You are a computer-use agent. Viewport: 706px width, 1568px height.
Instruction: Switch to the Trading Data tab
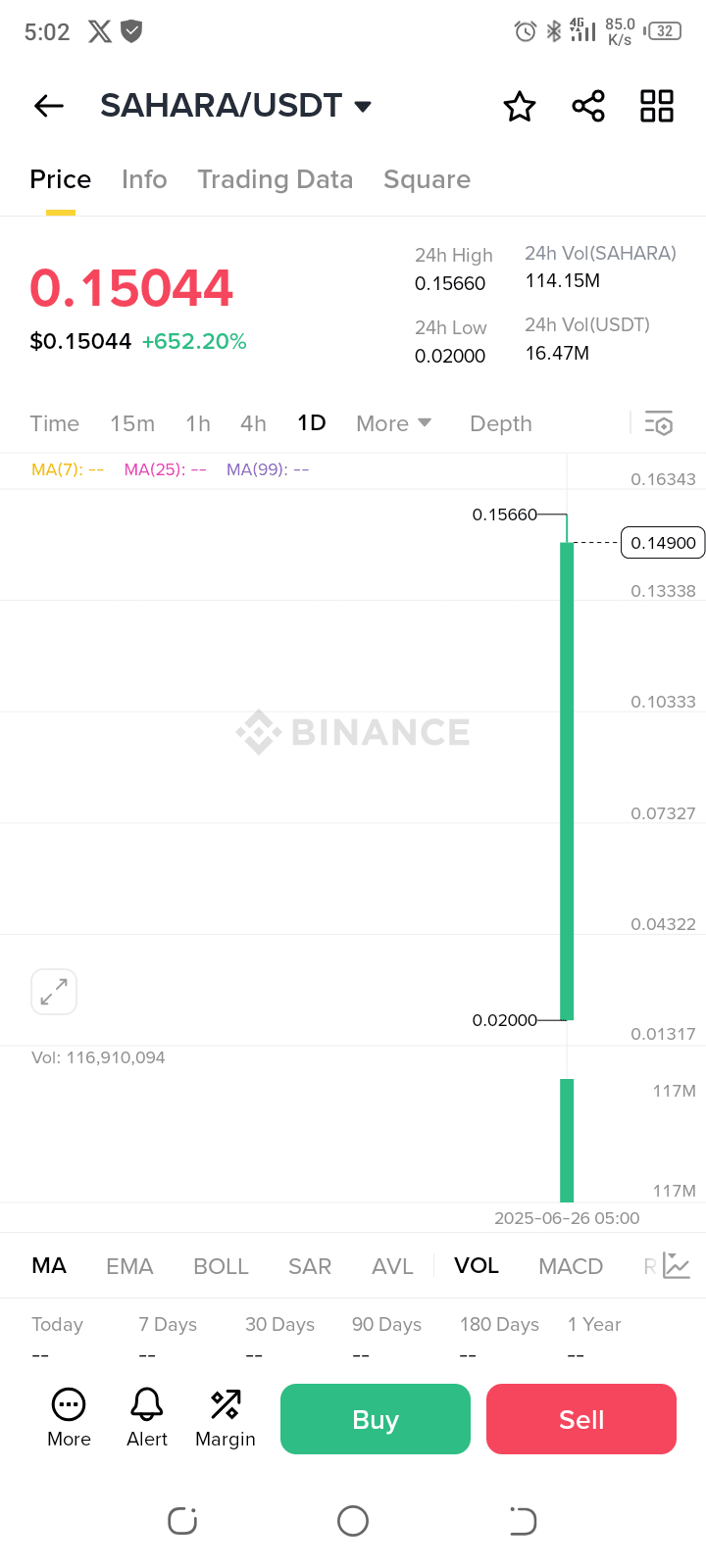tap(275, 179)
